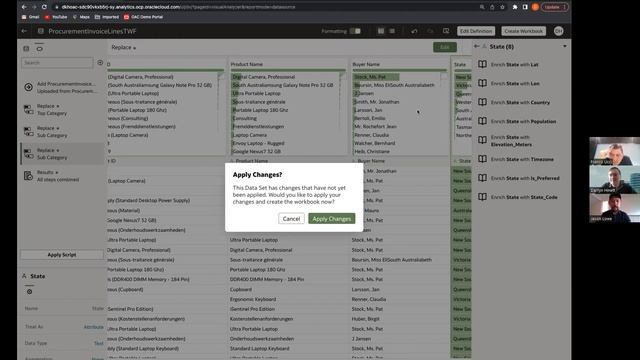Open the Imported bookmarks folder
This screenshot has width=640, height=360.
coord(107,17)
